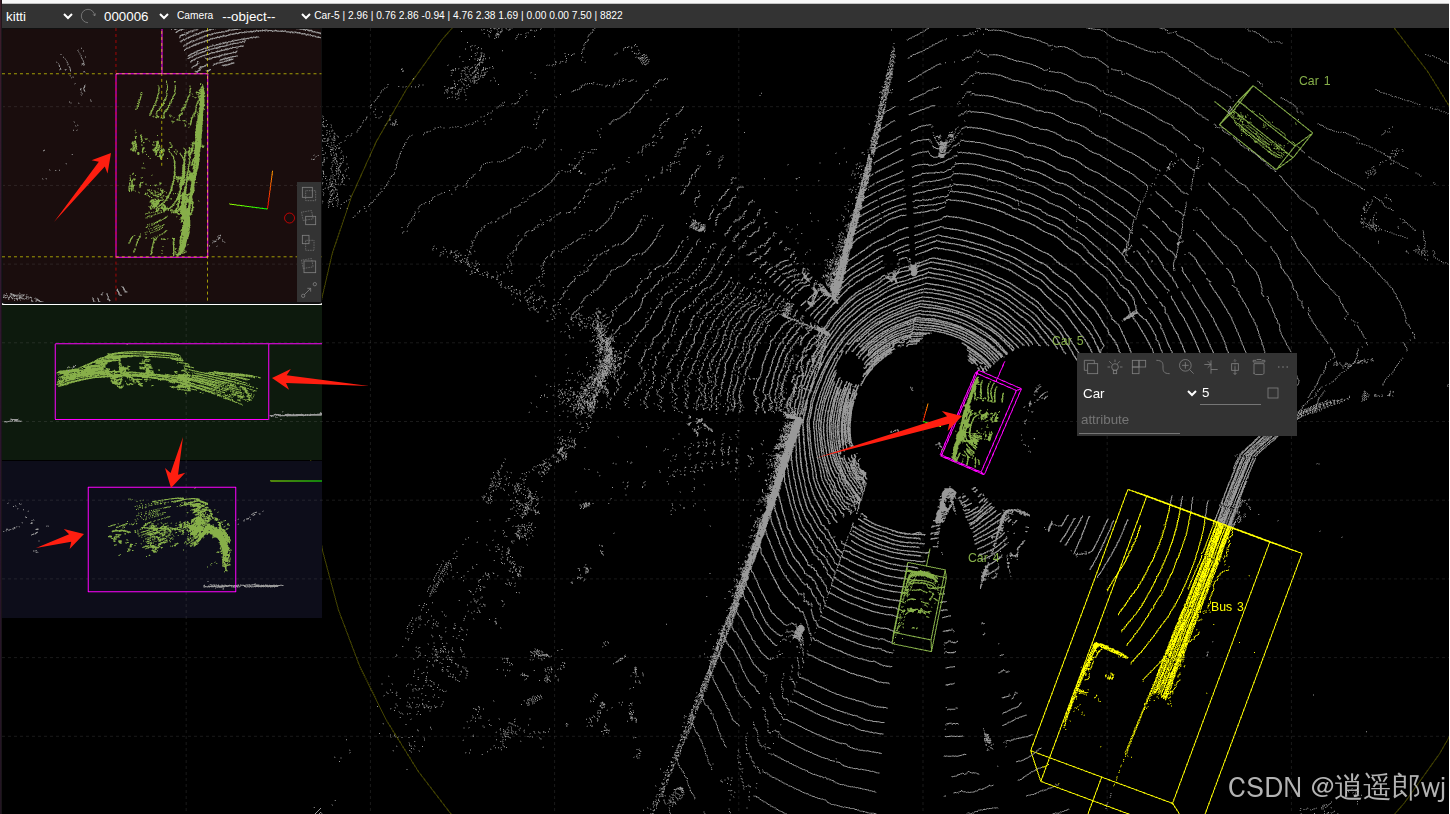Select the Car 1 box label
Viewport: 1450px width, 814px height.
click(1314, 81)
